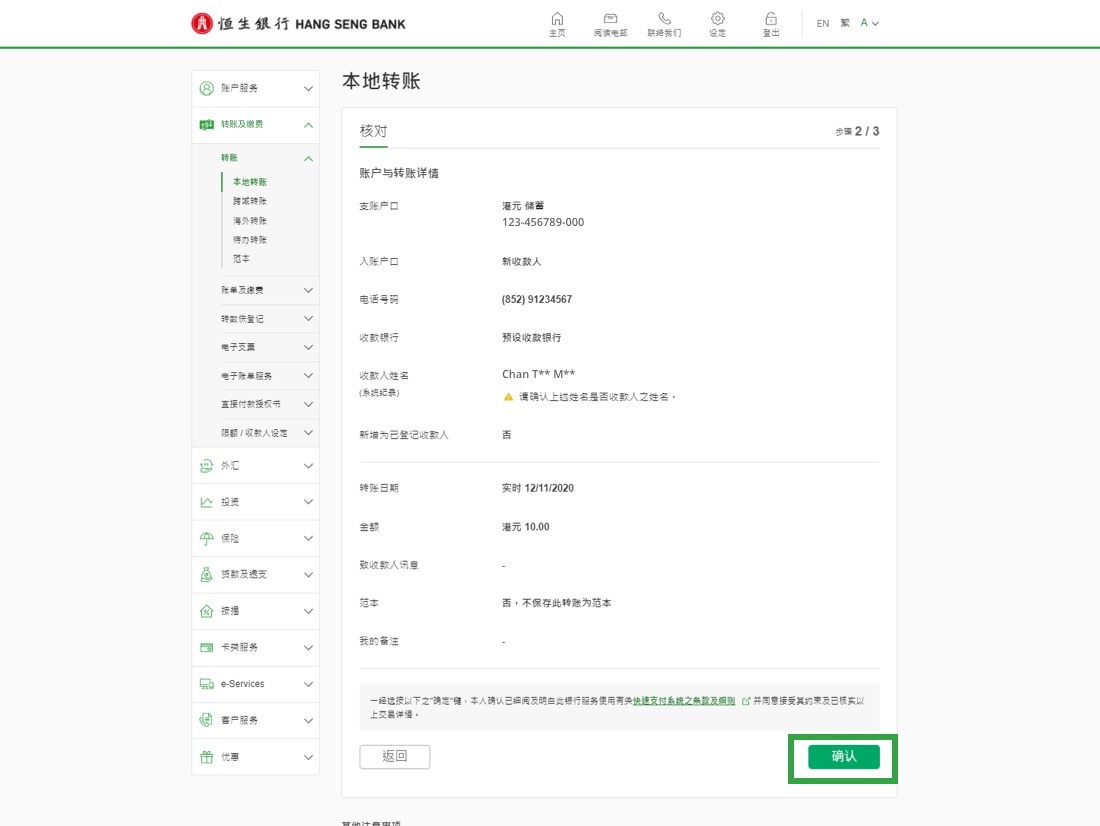The width and height of the screenshot is (1100, 826).
Task: Select 海外转账 in the sidebar
Action: click(x=250, y=220)
